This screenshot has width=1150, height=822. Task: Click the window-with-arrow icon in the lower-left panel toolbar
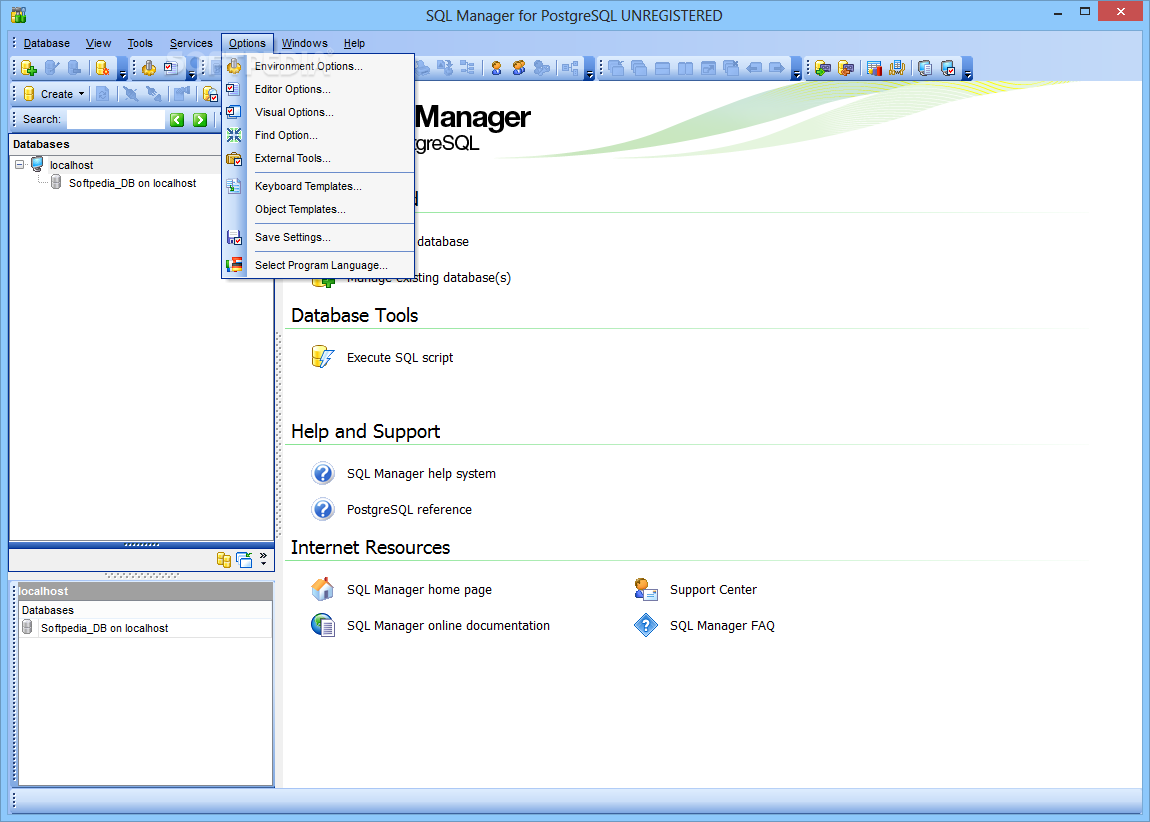tap(244, 559)
